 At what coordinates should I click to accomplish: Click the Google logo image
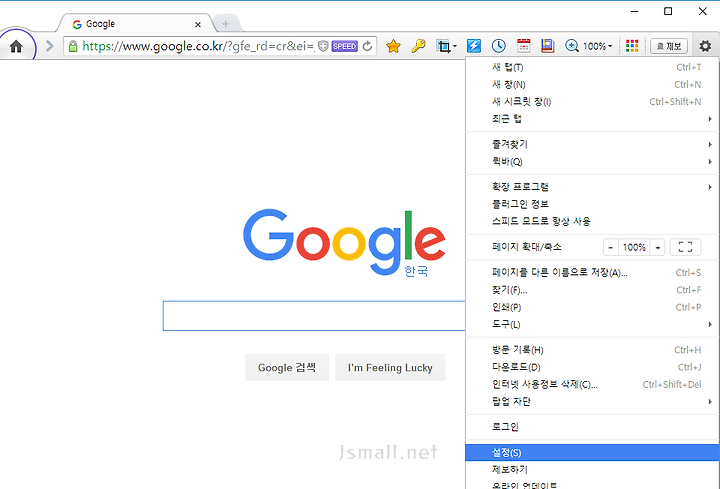tap(344, 242)
